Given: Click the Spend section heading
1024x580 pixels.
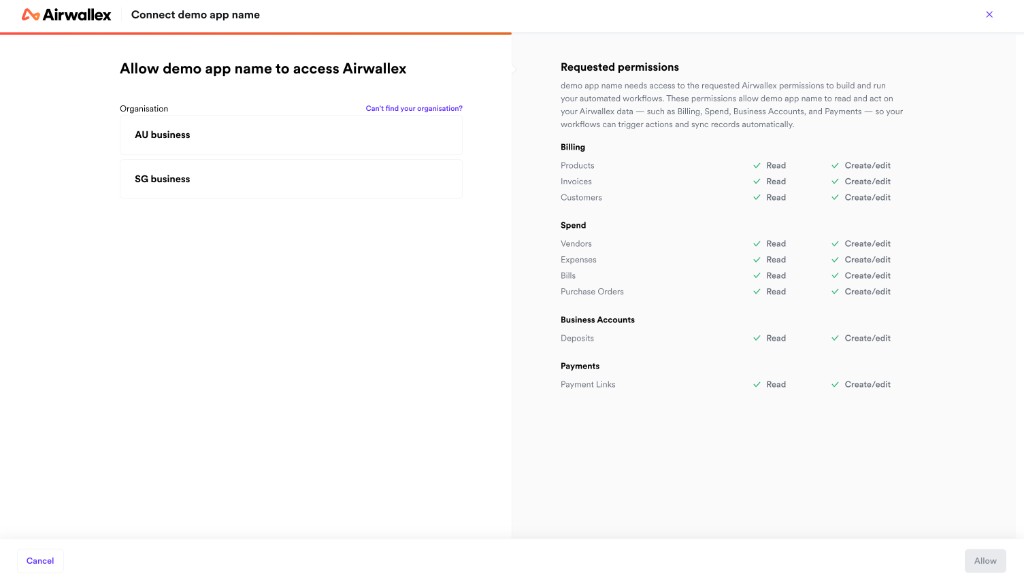Looking at the screenshot, I should 573,225.
